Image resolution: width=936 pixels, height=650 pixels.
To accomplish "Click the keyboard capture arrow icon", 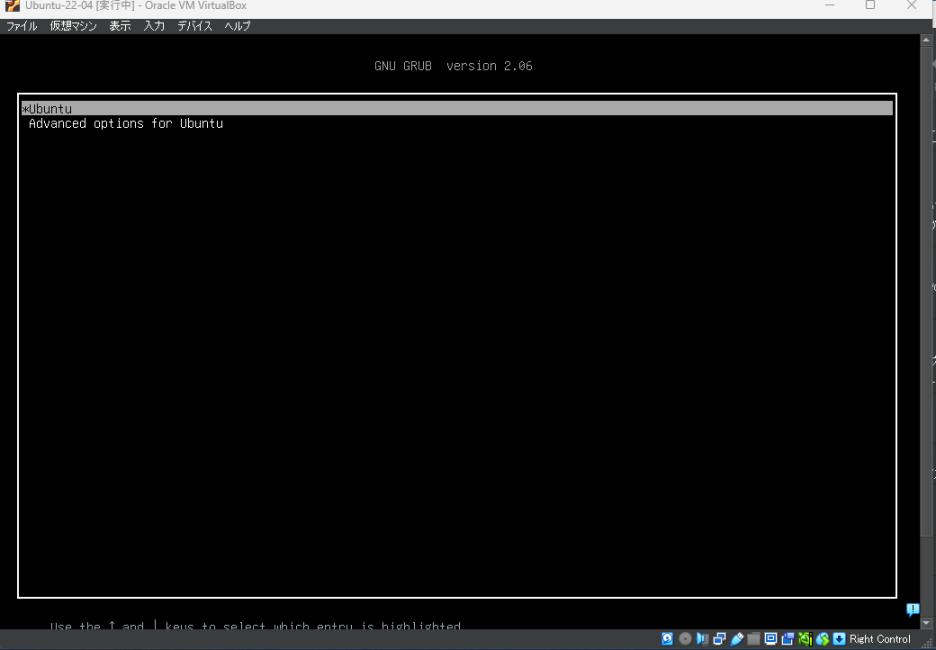I will [x=839, y=639].
